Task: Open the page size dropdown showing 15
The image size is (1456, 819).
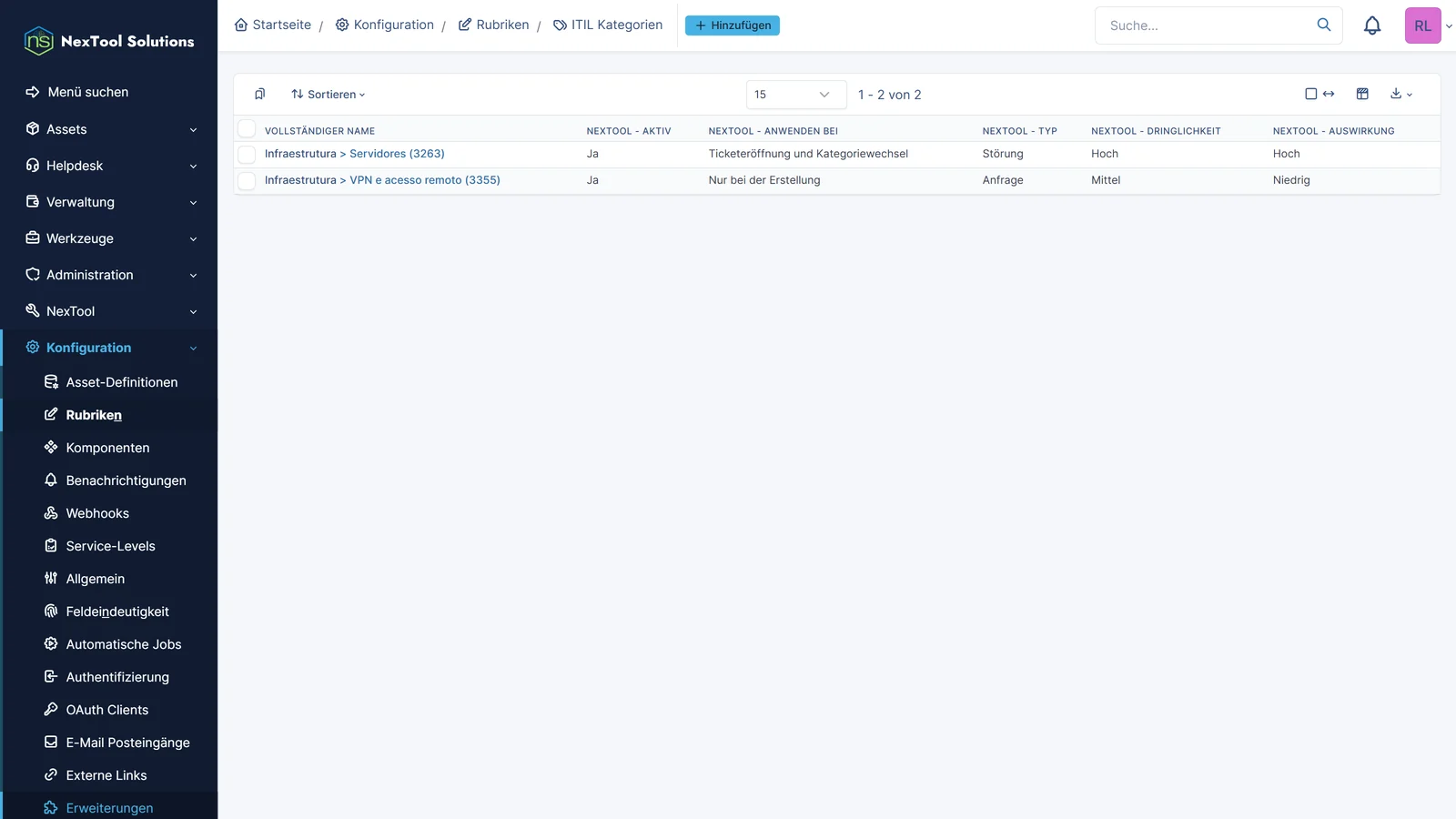Action: coord(796,95)
